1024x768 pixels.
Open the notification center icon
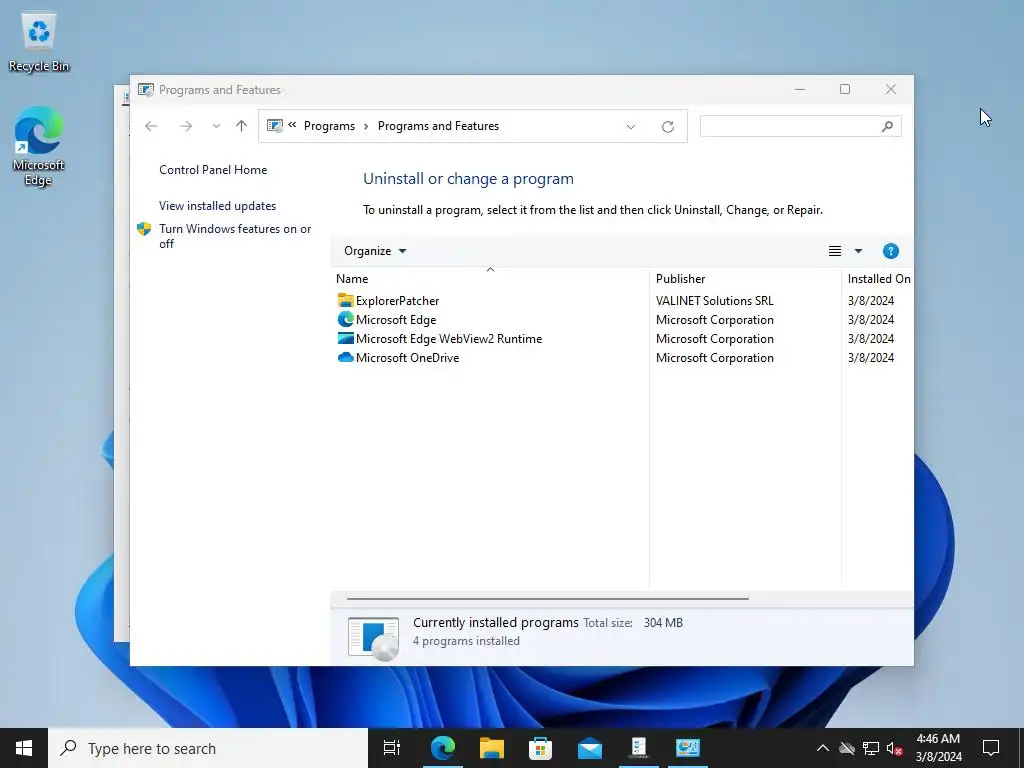point(991,748)
